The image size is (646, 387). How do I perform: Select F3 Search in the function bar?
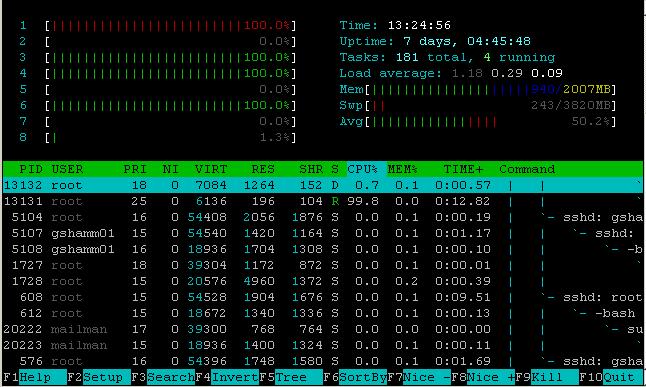coord(163,377)
